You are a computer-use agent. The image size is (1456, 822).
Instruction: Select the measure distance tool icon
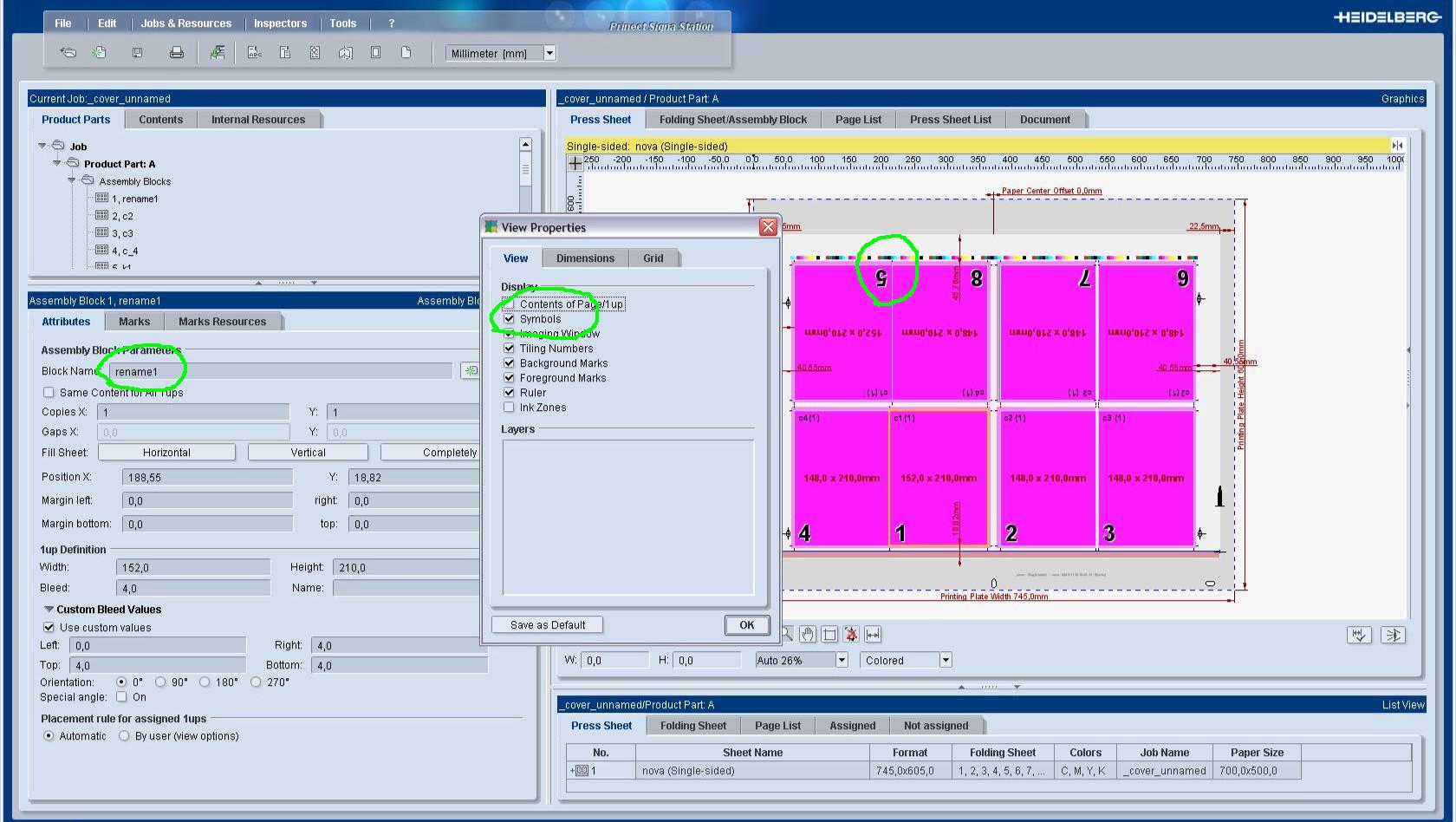tap(873, 635)
